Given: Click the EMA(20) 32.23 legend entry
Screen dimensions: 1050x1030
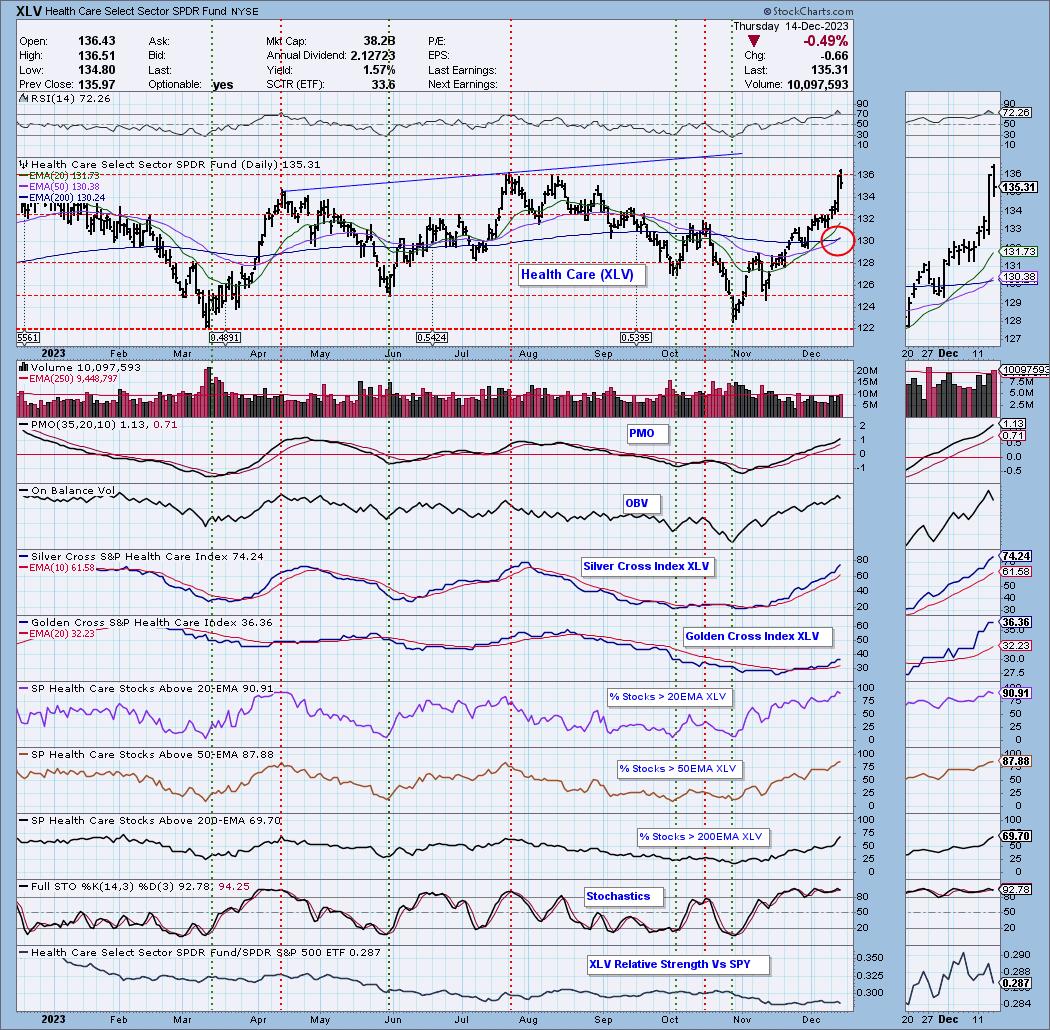Looking at the screenshot, I should (x=57, y=634).
